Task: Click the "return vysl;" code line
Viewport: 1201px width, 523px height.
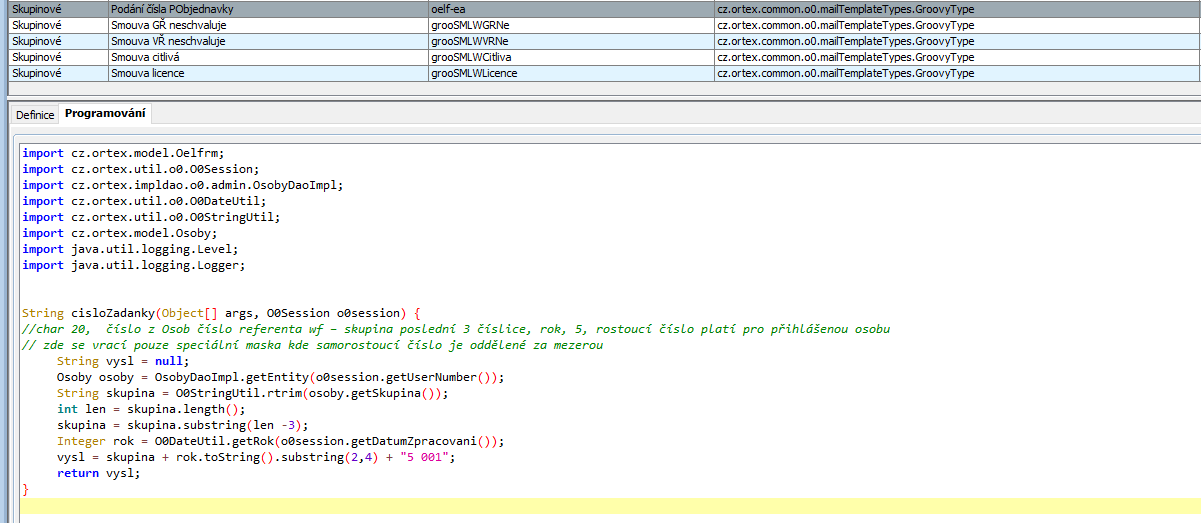Action: [x=98, y=473]
